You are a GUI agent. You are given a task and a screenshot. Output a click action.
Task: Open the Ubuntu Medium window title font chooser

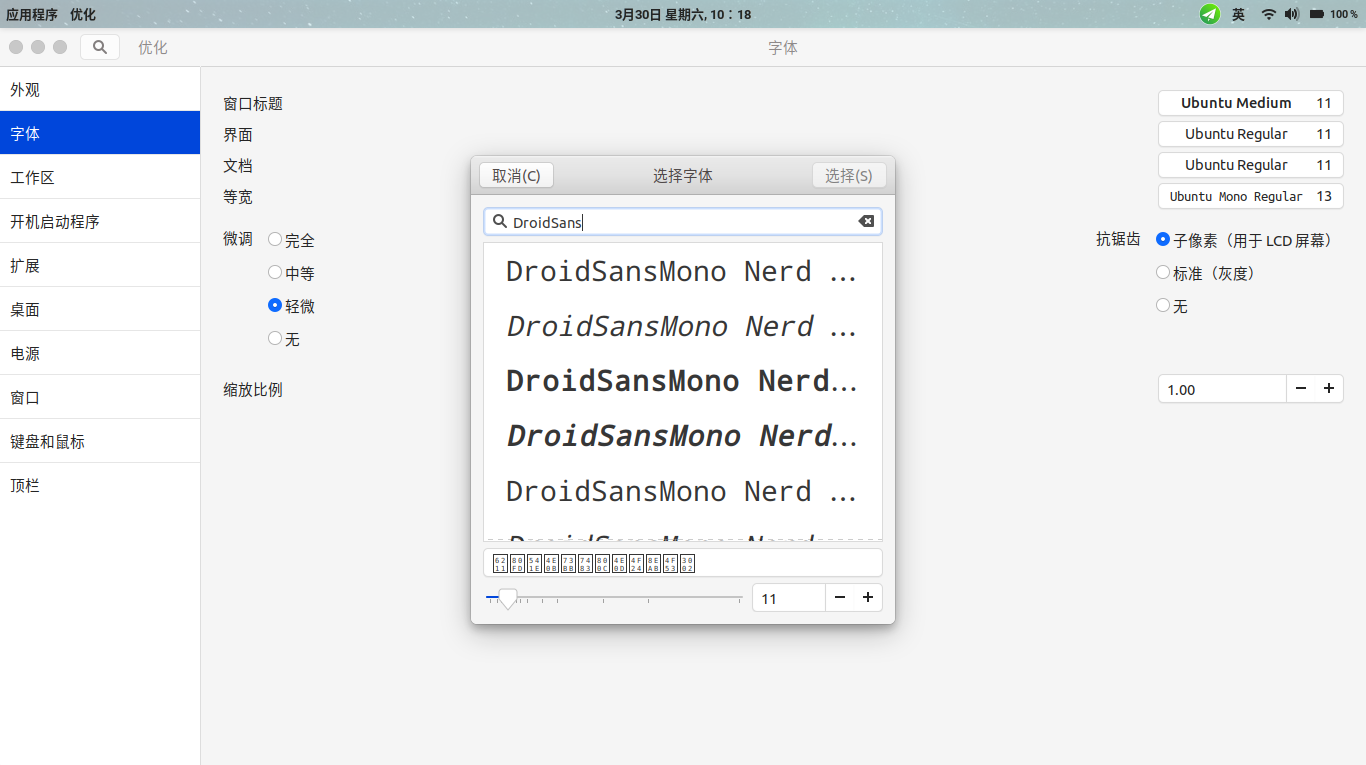point(1250,103)
